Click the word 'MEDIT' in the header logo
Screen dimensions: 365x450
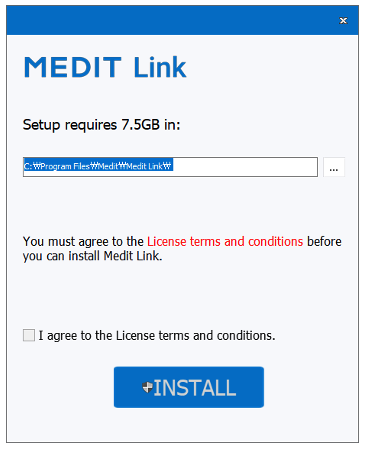pos(73,67)
